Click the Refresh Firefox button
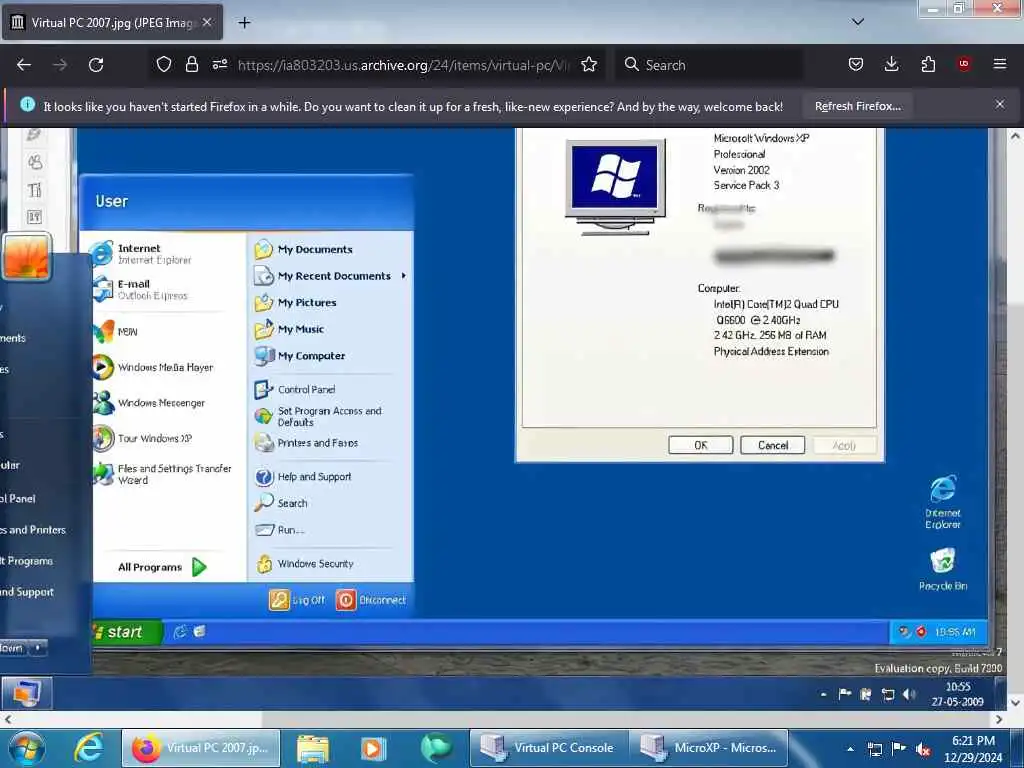This screenshot has height=768, width=1024. click(x=857, y=106)
